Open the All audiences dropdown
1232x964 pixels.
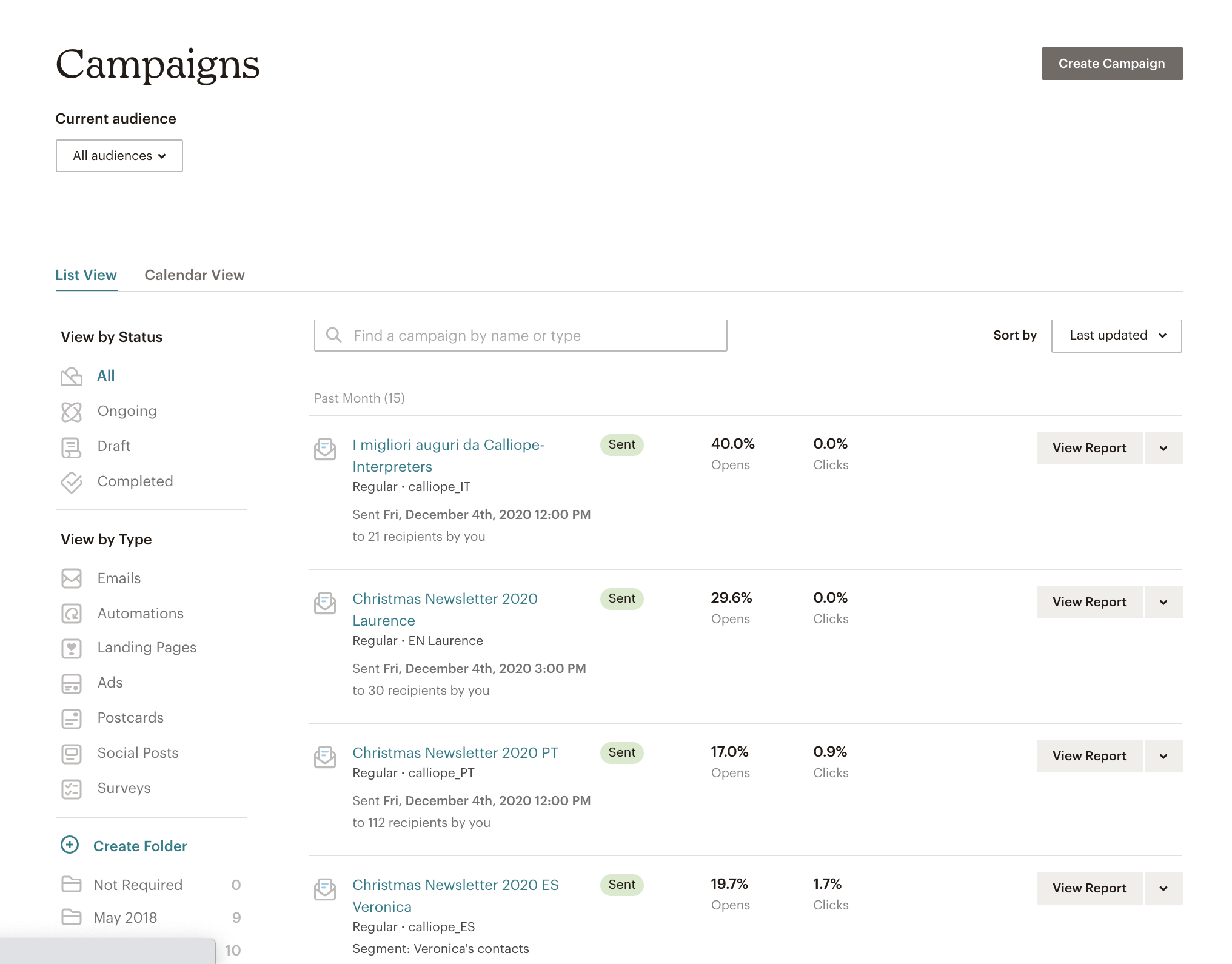click(x=119, y=156)
